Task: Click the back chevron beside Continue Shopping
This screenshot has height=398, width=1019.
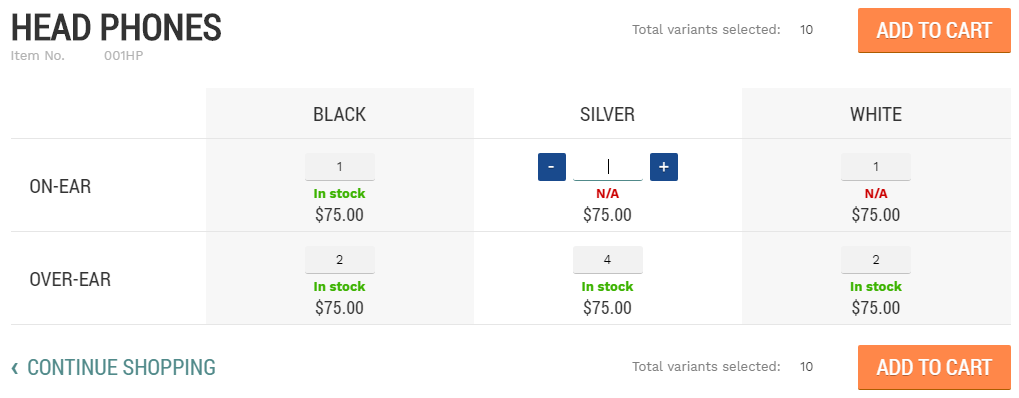Action: pyautogui.click(x=15, y=368)
